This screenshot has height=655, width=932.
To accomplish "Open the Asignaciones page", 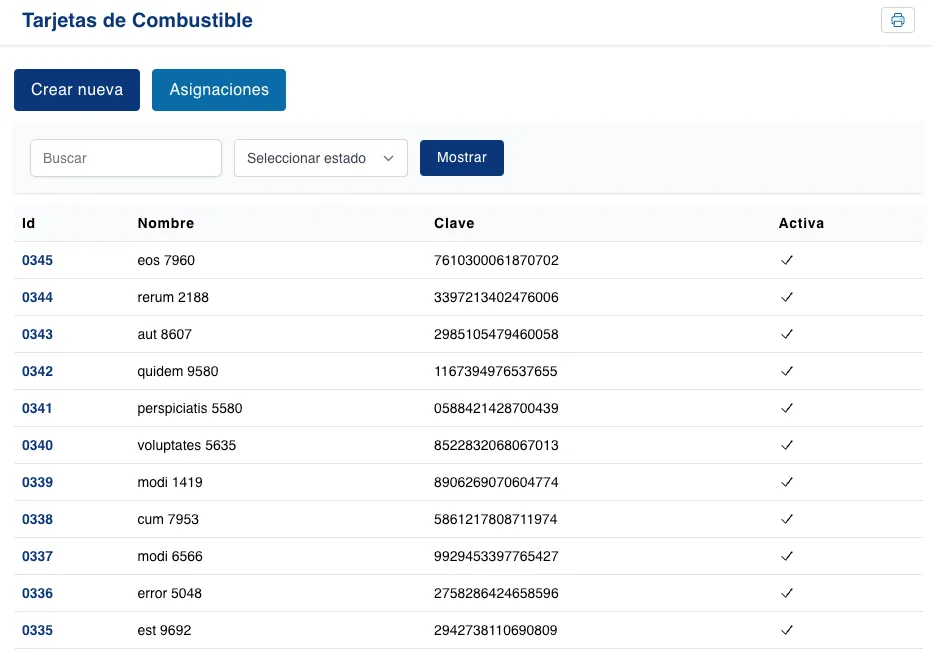I will point(219,90).
